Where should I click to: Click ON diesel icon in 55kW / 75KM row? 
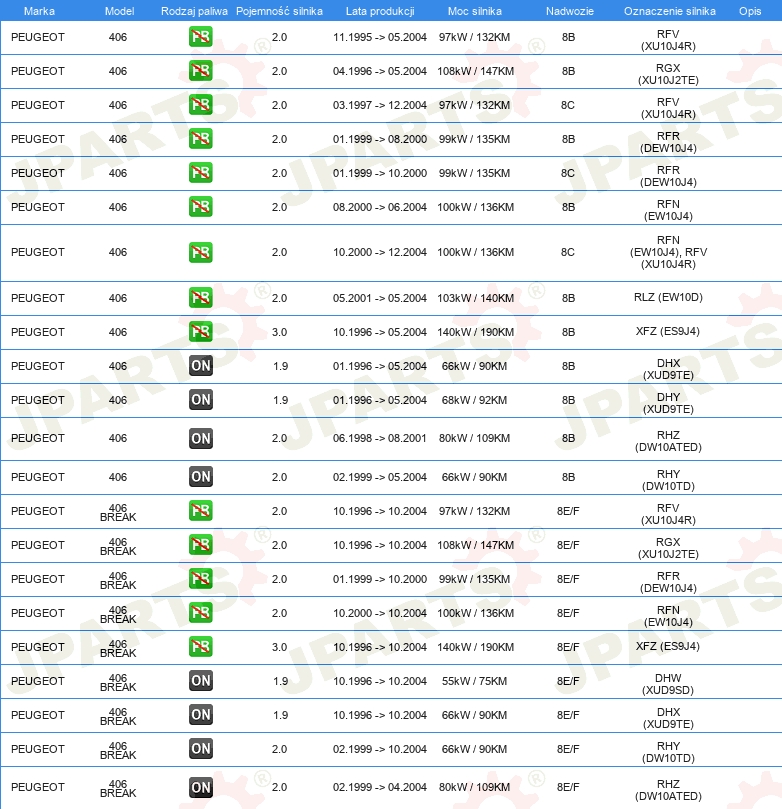(201, 681)
